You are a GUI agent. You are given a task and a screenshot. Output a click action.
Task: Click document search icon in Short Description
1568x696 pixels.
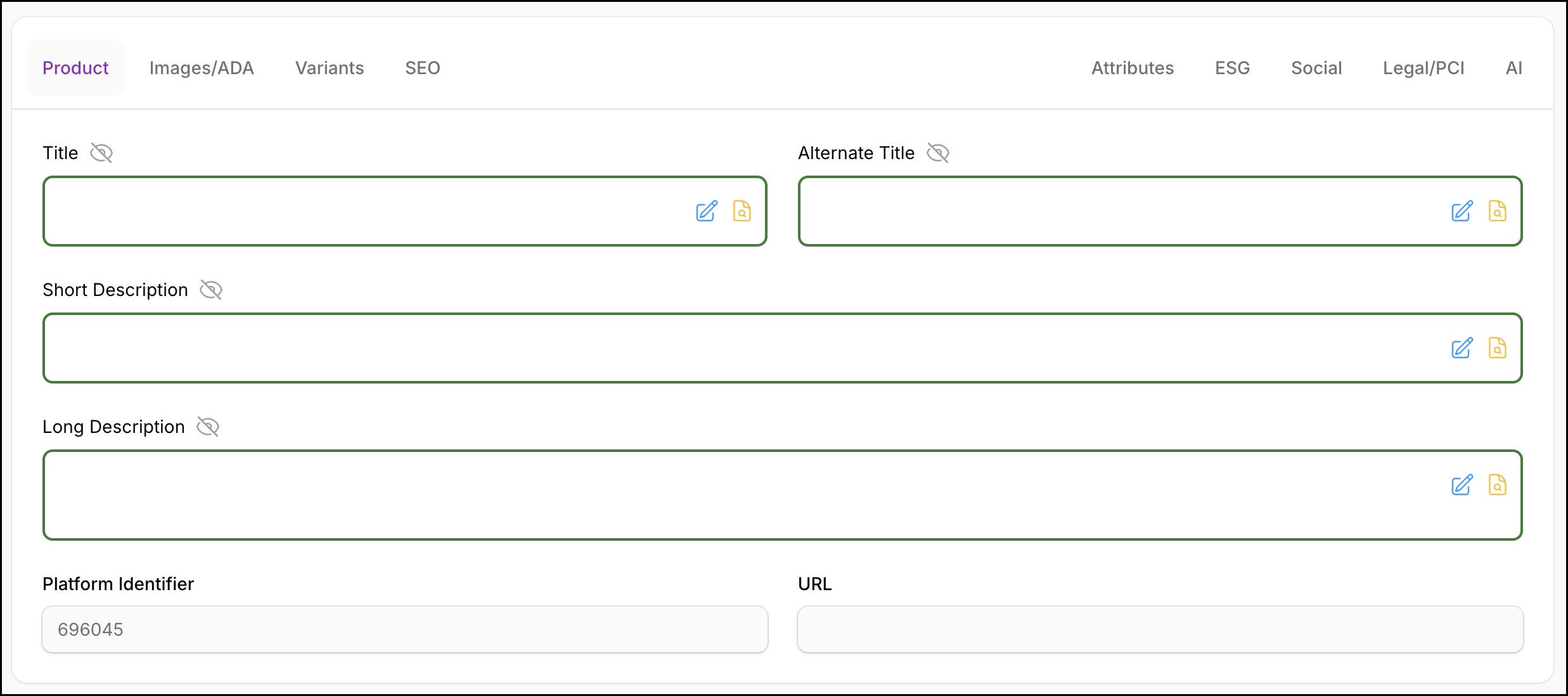point(1498,348)
